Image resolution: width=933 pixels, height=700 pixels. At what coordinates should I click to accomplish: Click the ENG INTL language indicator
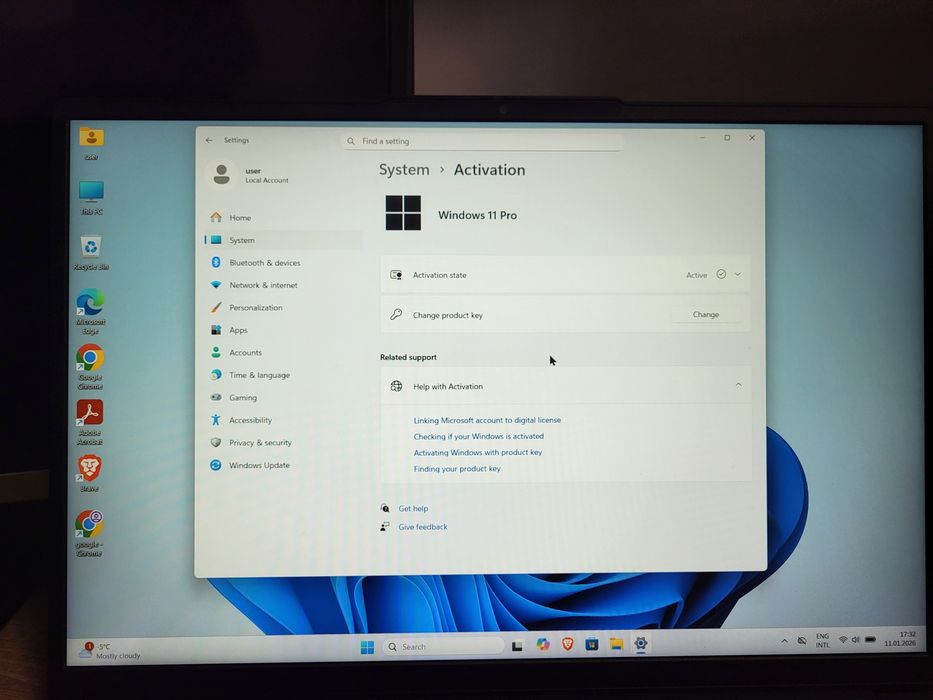coord(822,640)
